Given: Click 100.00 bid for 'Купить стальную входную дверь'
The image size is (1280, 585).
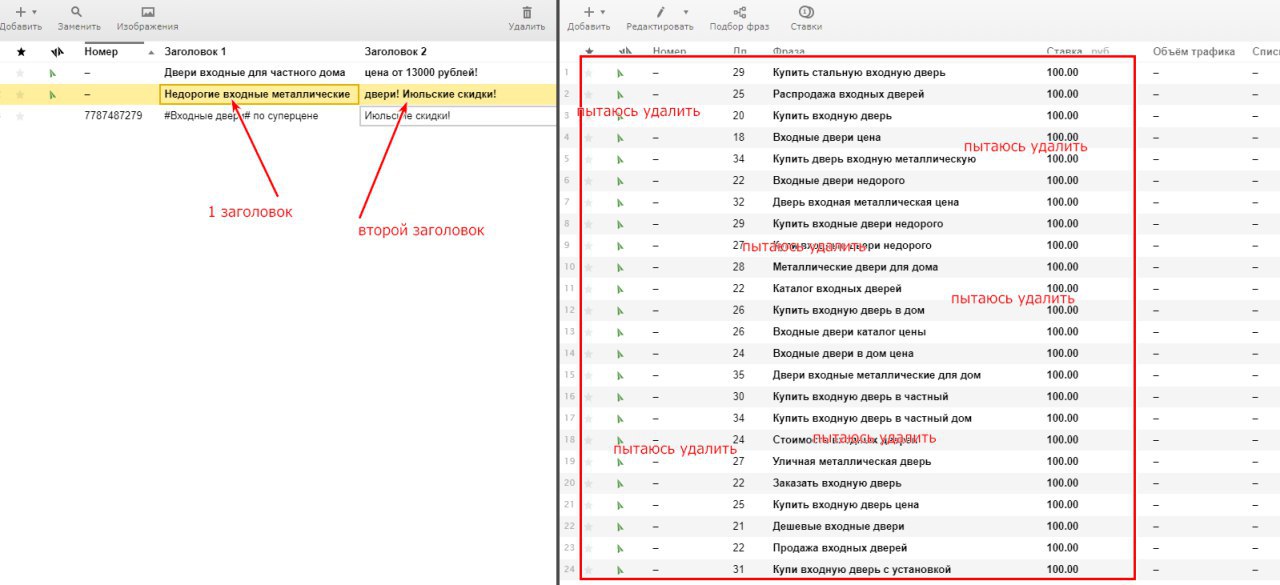Looking at the screenshot, I should point(1062,73).
